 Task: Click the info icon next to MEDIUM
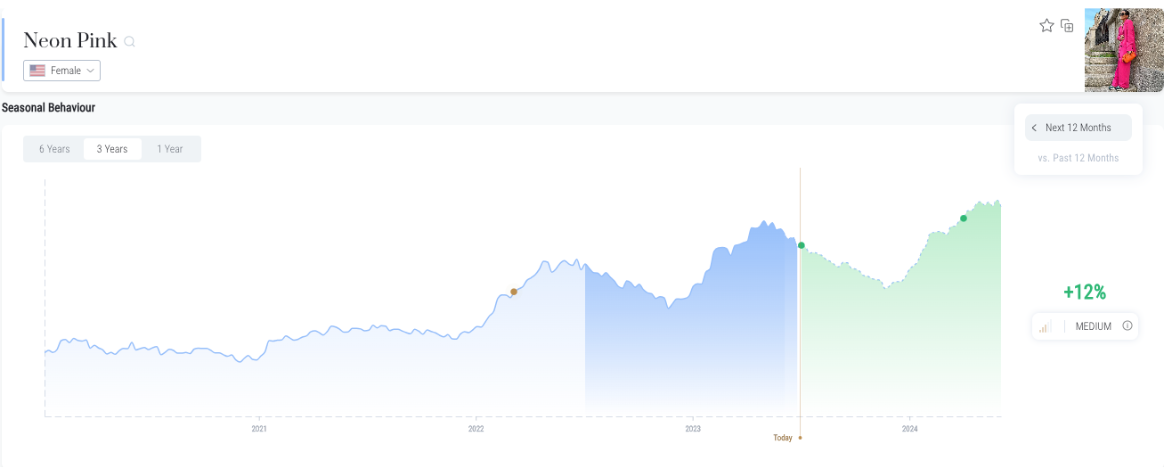coord(1127,326)
